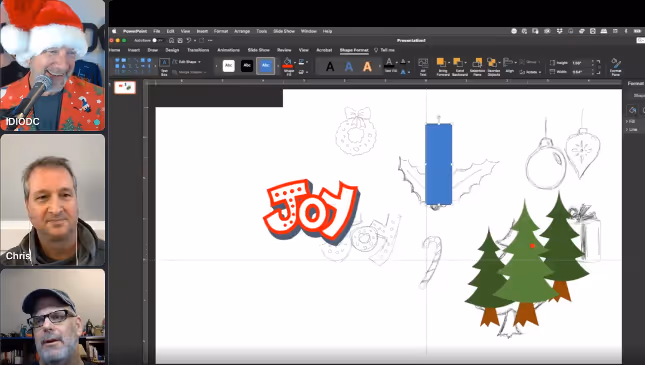The width and height of the screenshot is (645, 365).
Task: Open the Arrange menu in menu bar
Action: coord(242,31)
